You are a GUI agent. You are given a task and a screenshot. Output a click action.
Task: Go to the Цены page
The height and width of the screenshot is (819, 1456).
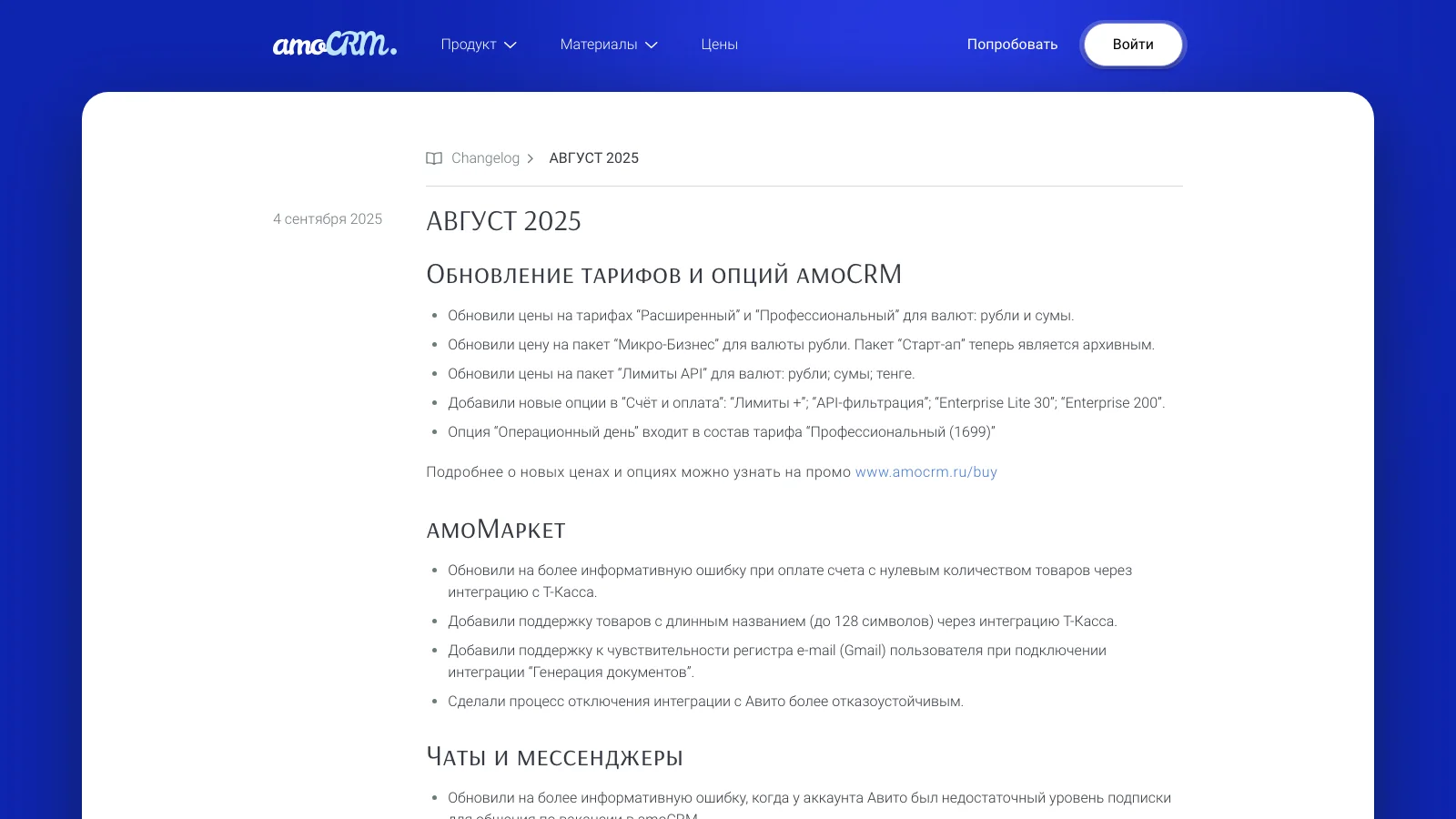[x=719, y=45]
